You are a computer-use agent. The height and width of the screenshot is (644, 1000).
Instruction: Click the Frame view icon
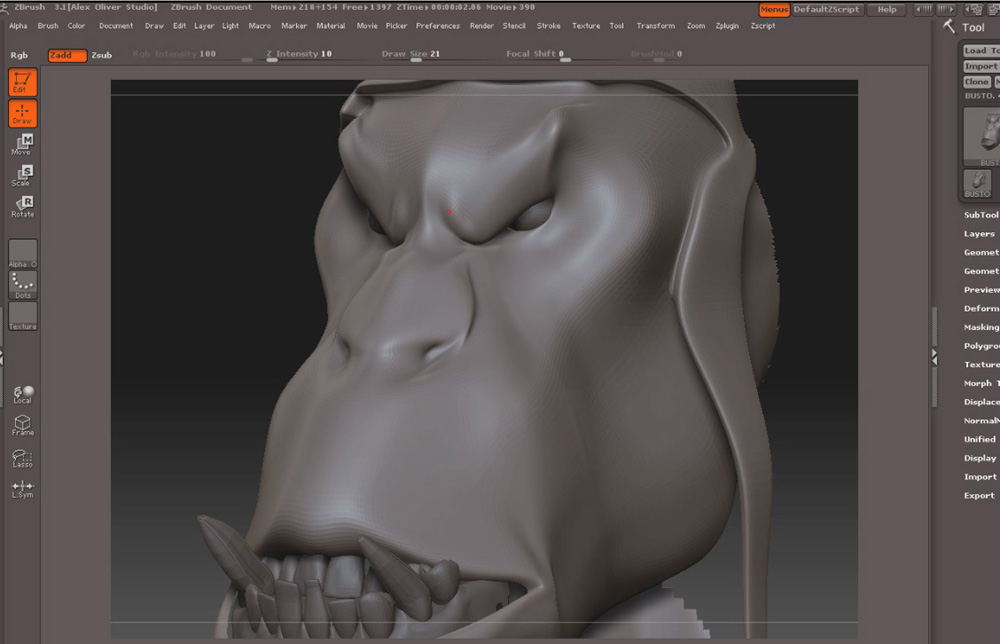22,425
